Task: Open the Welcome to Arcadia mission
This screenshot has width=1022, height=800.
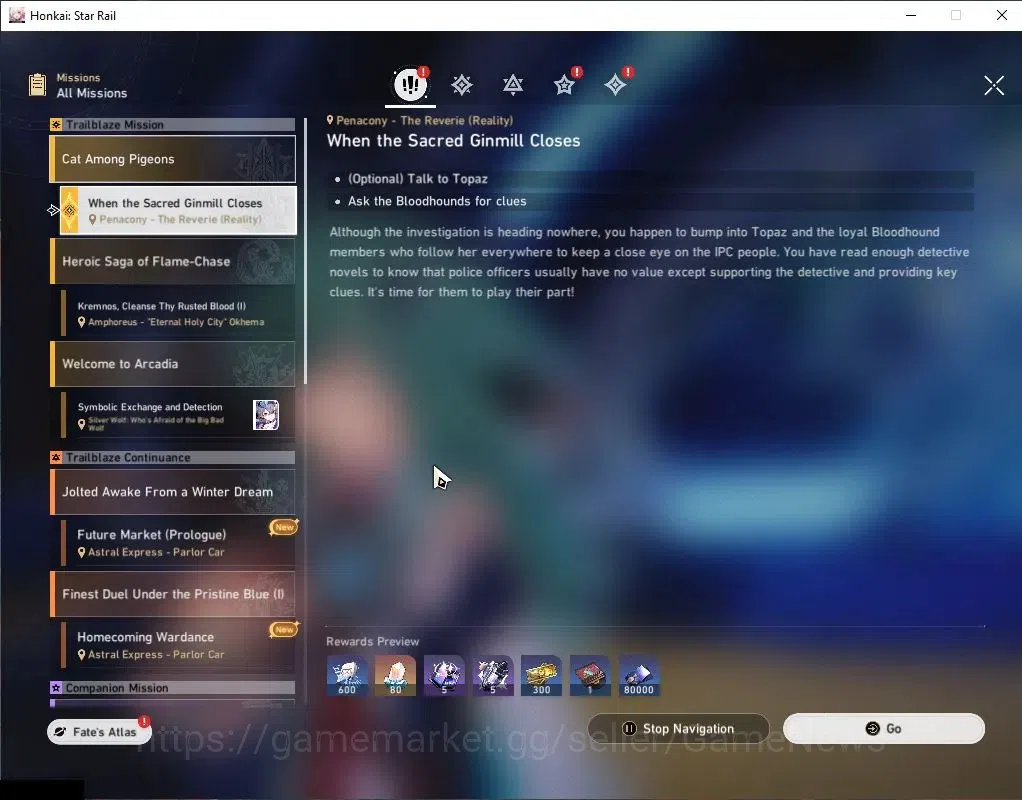Action: [173, 364]
